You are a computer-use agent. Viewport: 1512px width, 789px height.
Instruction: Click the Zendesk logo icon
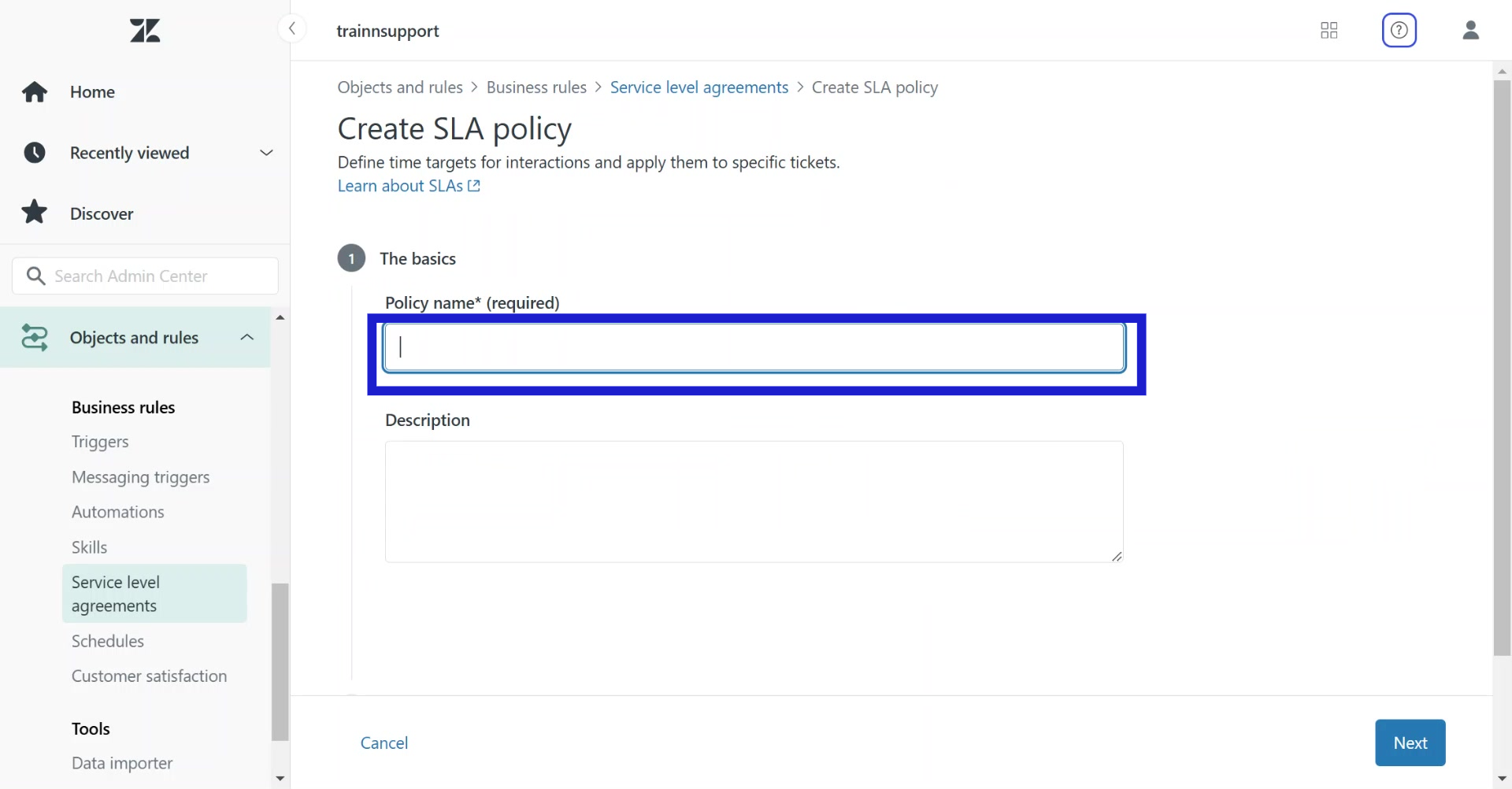click(145, 31)
